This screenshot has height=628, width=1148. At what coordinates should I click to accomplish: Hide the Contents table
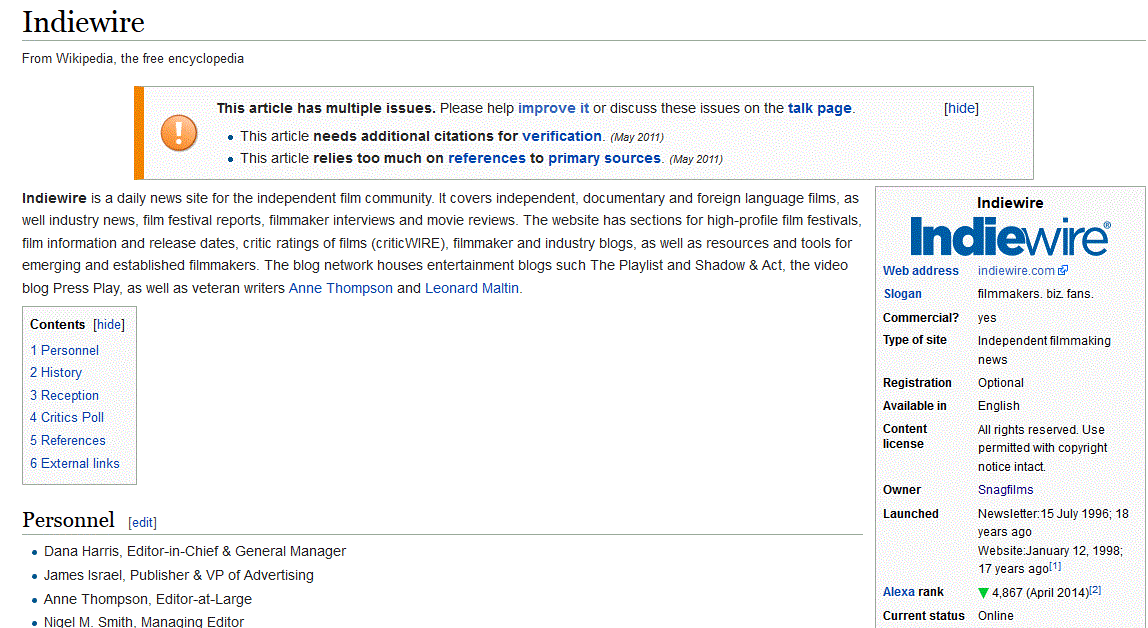point(109,324)
